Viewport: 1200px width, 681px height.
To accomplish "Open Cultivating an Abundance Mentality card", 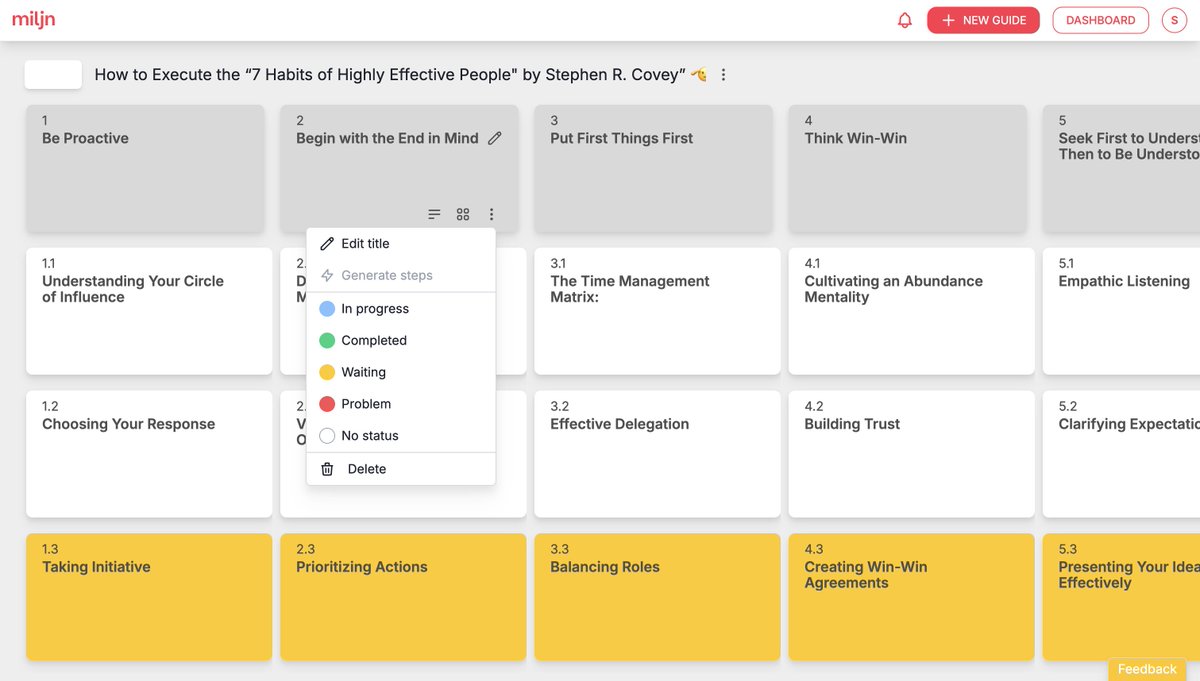I will (x=911, y=311).
